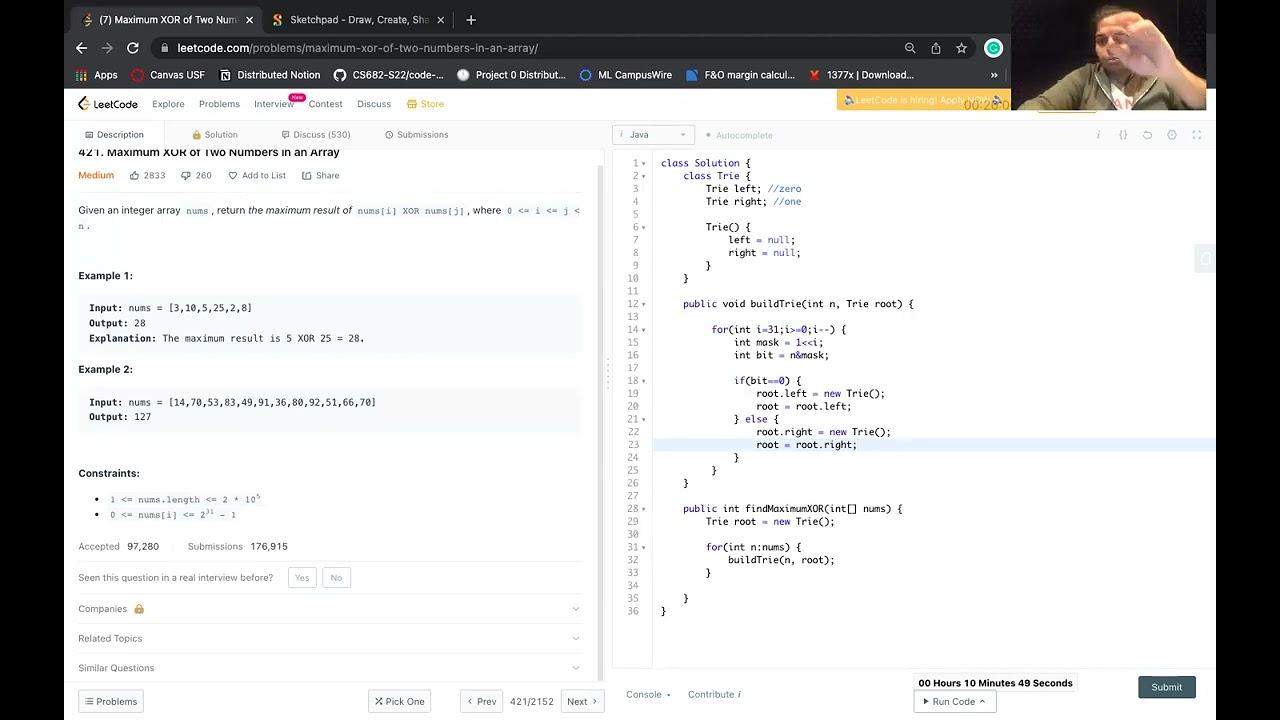This screenshot has height=720, width=1280.
Task: Submit the solution
Action: coord(1166,687)
